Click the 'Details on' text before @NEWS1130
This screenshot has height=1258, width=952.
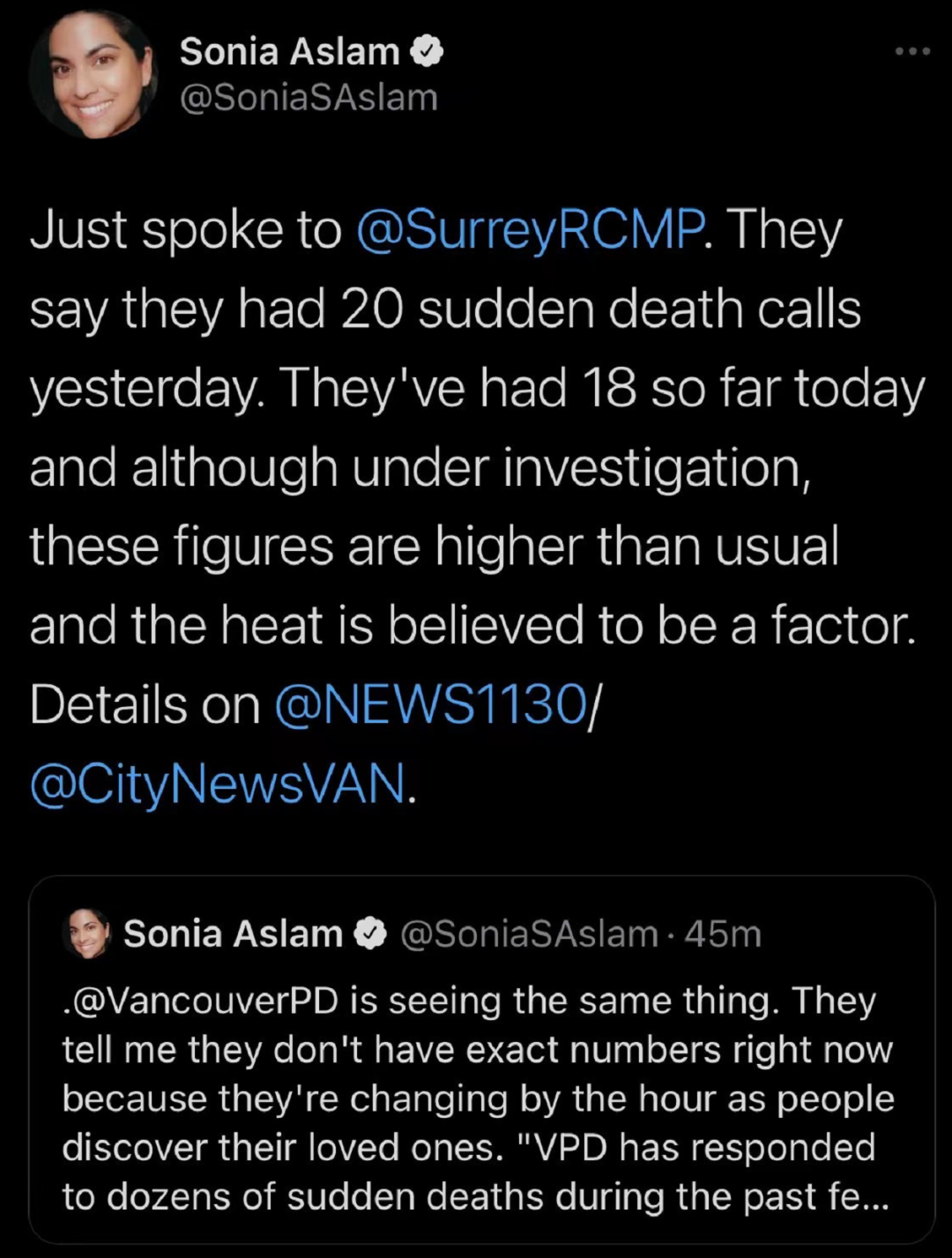[x=145, y=706]
